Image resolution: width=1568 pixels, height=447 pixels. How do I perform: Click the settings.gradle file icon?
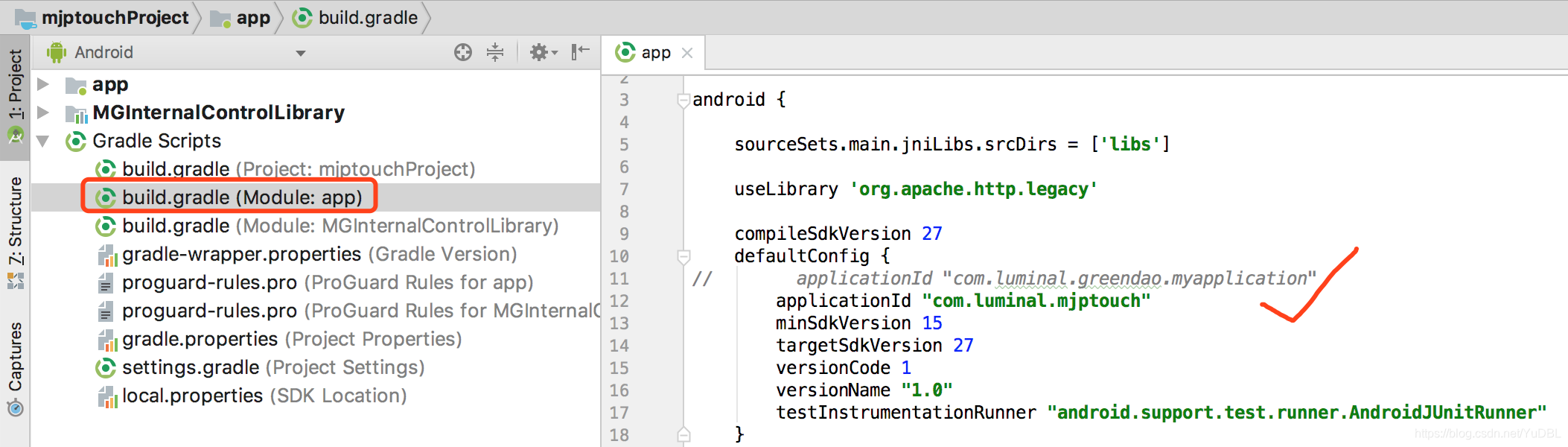point(106,367)
